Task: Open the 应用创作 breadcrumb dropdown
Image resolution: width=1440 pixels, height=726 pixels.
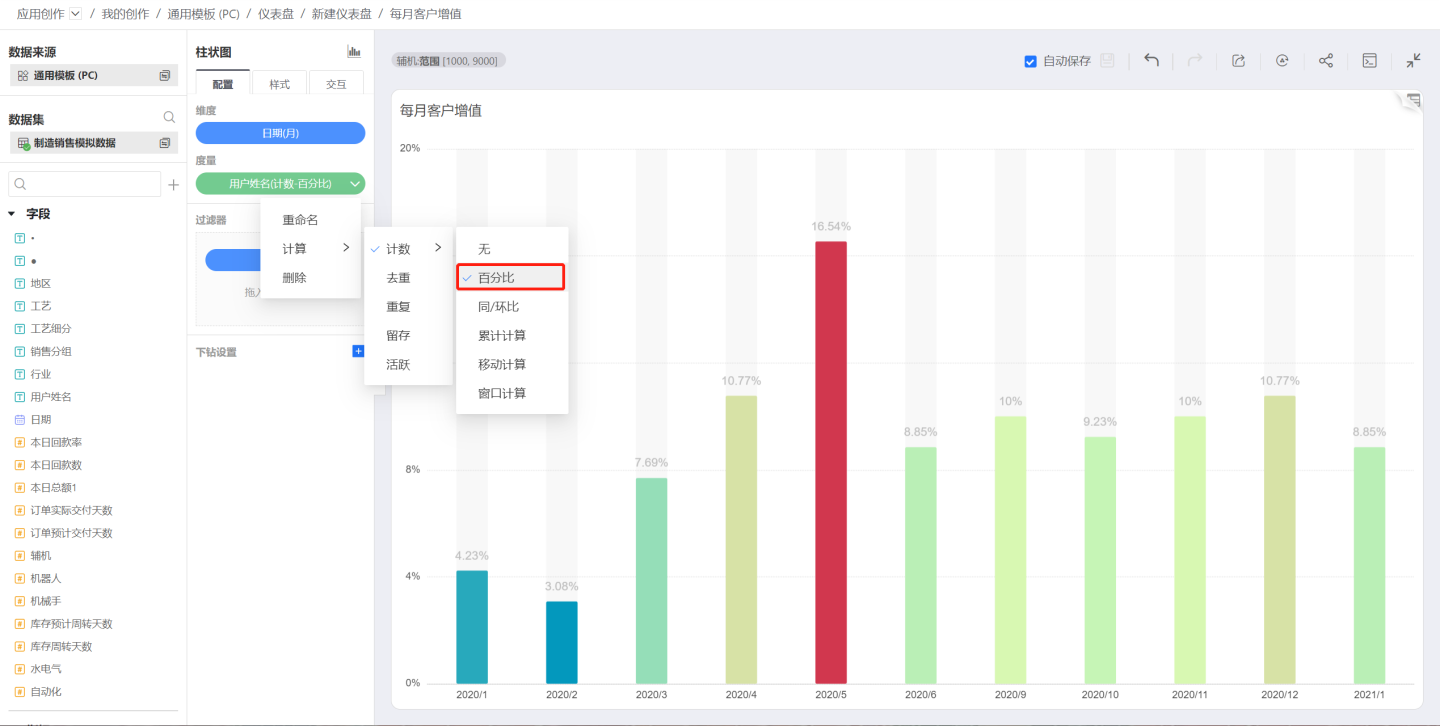Action: (x=76, y=14)
